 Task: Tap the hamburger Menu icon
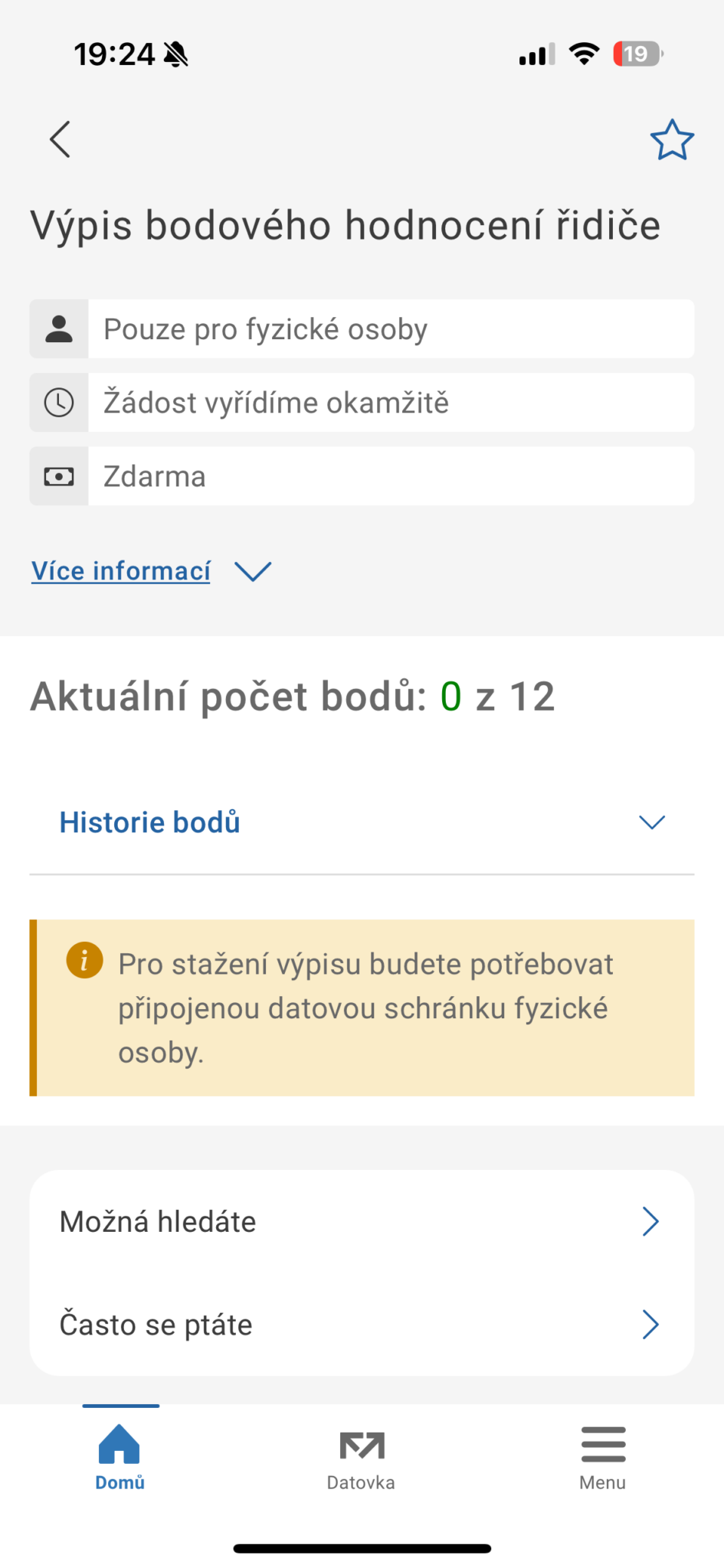[603, 1444]
